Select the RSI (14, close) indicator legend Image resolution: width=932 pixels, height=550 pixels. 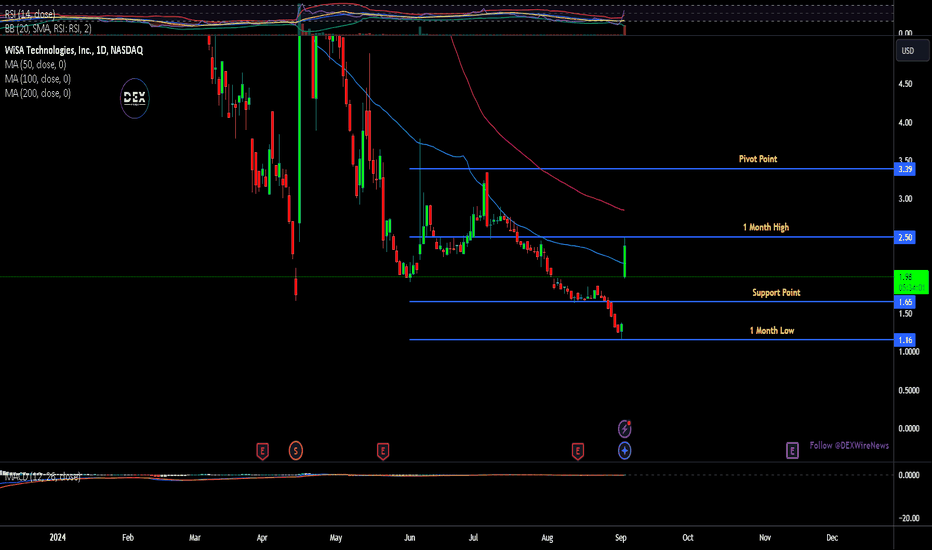click(30, 14)
